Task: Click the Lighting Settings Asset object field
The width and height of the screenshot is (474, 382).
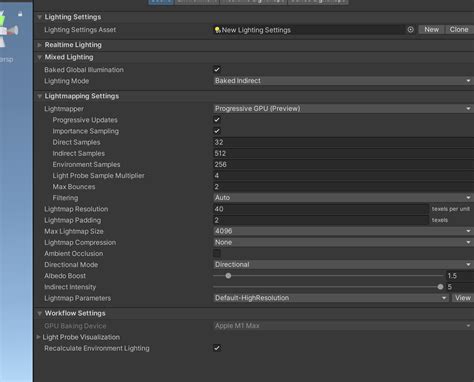Action: [x=313, y=30]
